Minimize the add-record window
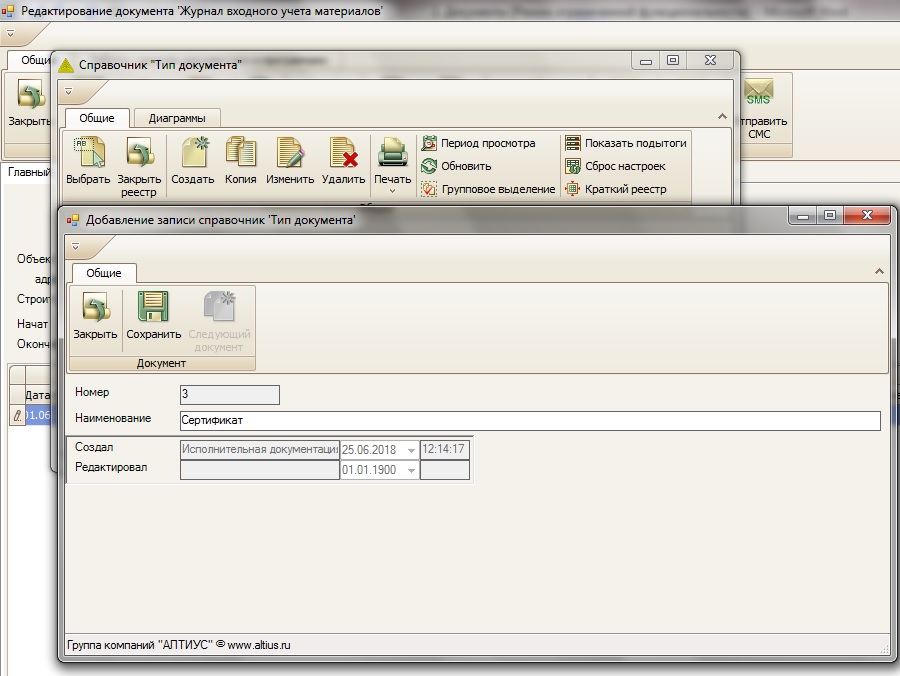 tap(802, 216)
